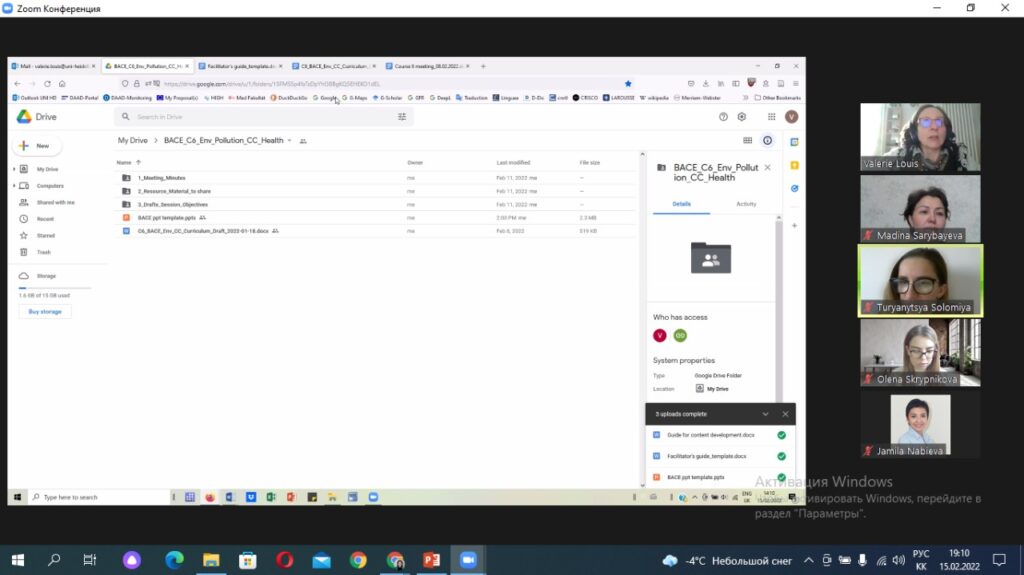Switch to the Details tab

pyautogui.click(x=681, y=204)
